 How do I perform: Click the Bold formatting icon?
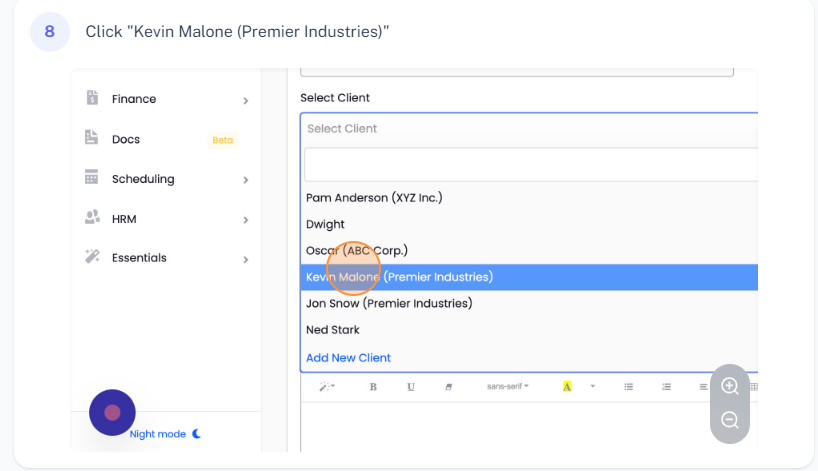click(x=373, y=386)
